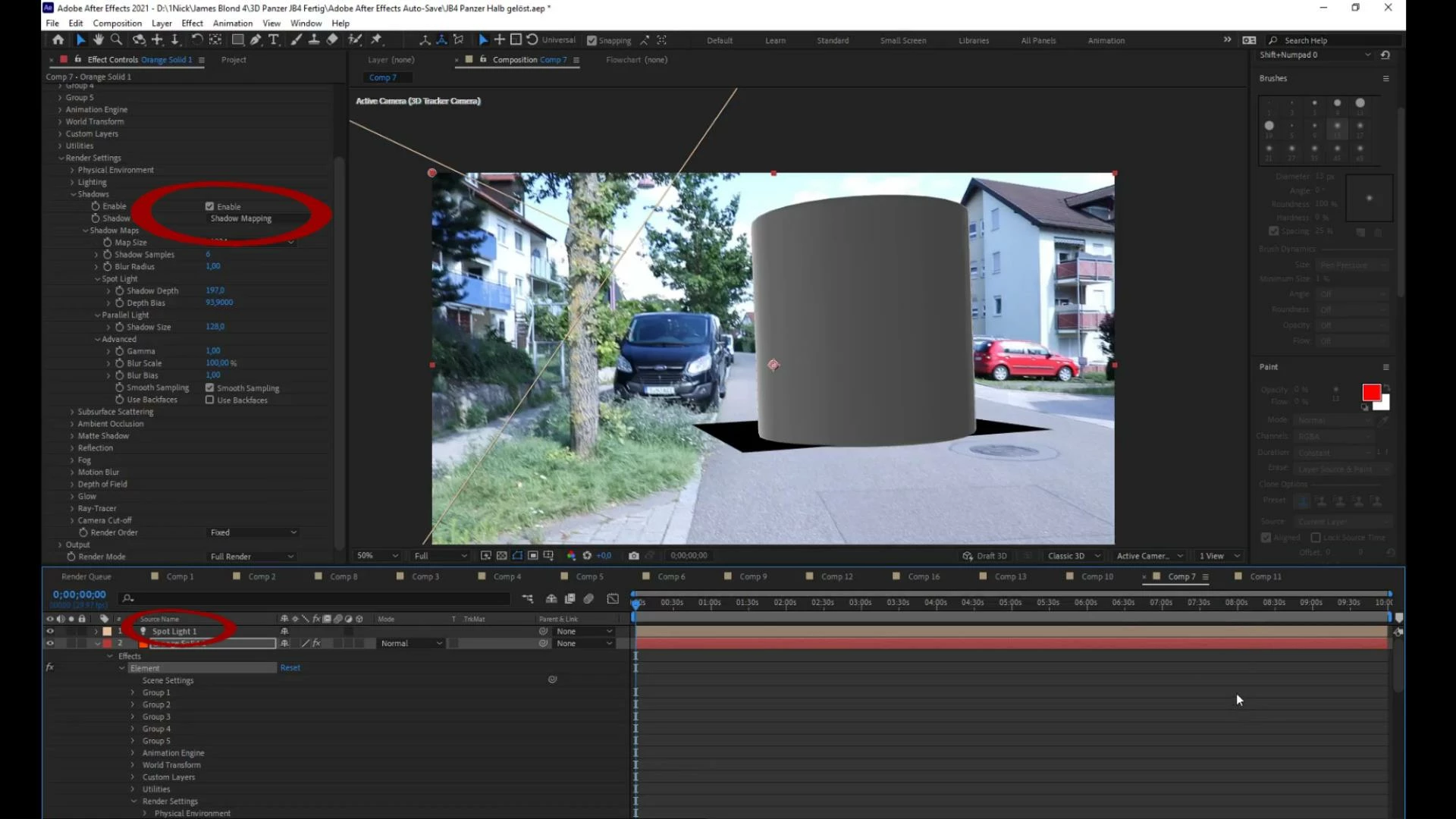Screen dimensions: 1456x819
Task: Select the Clone Stamp tool
Action: tap(314, 39)
